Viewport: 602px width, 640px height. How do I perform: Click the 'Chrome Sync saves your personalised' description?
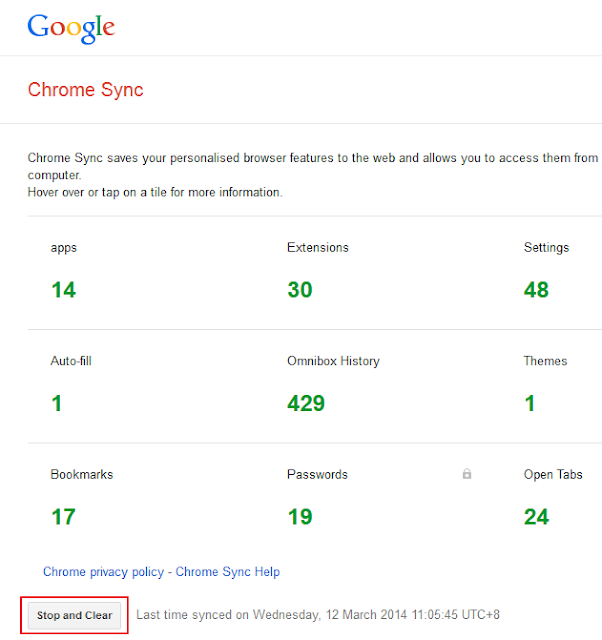[x=313, y=166]
